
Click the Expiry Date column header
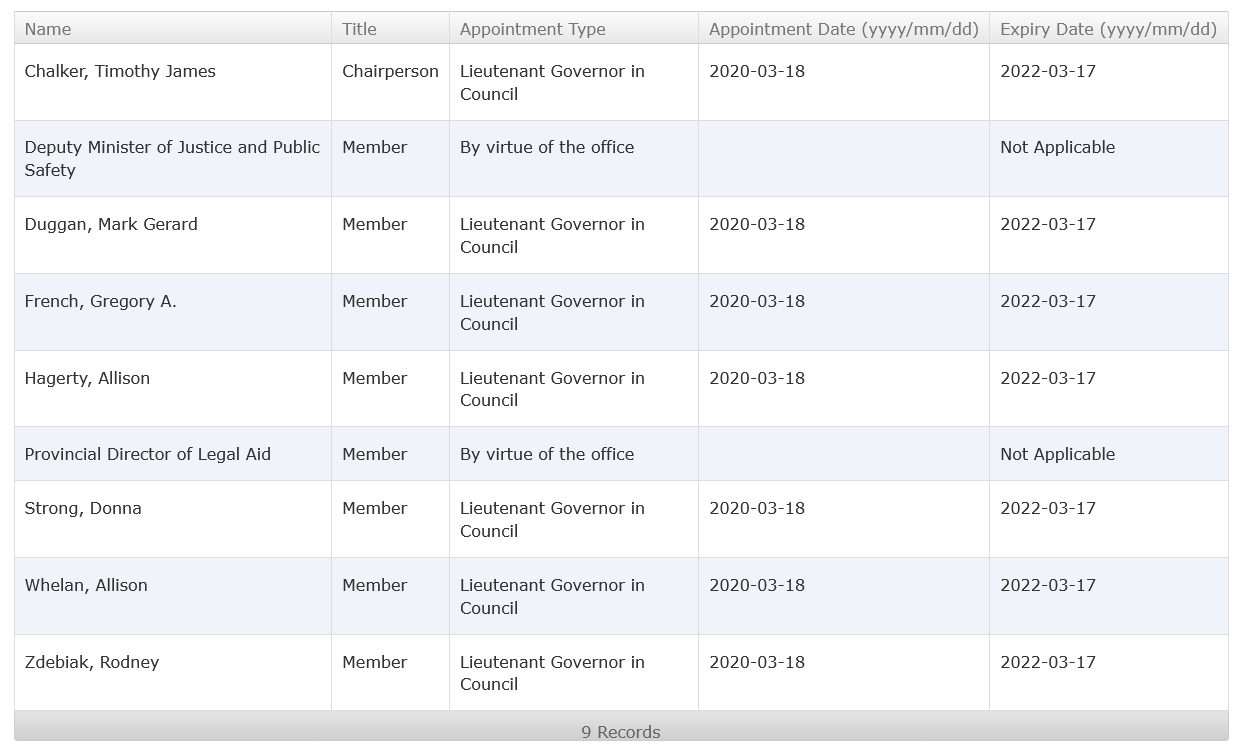tap(1108, 29)
